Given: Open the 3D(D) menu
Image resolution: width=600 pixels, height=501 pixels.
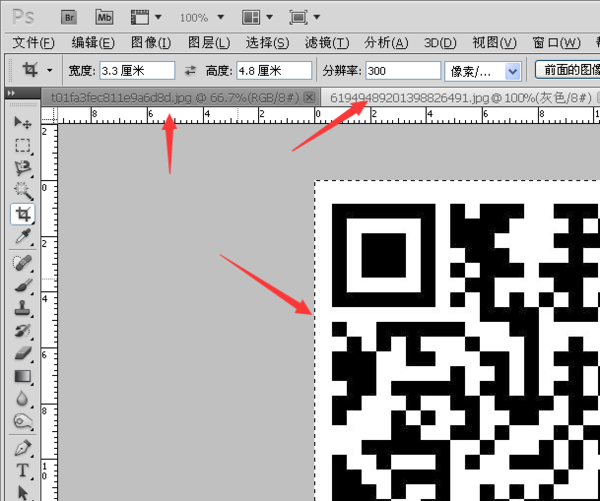Looking at the screenshot, I should [440, 42].
